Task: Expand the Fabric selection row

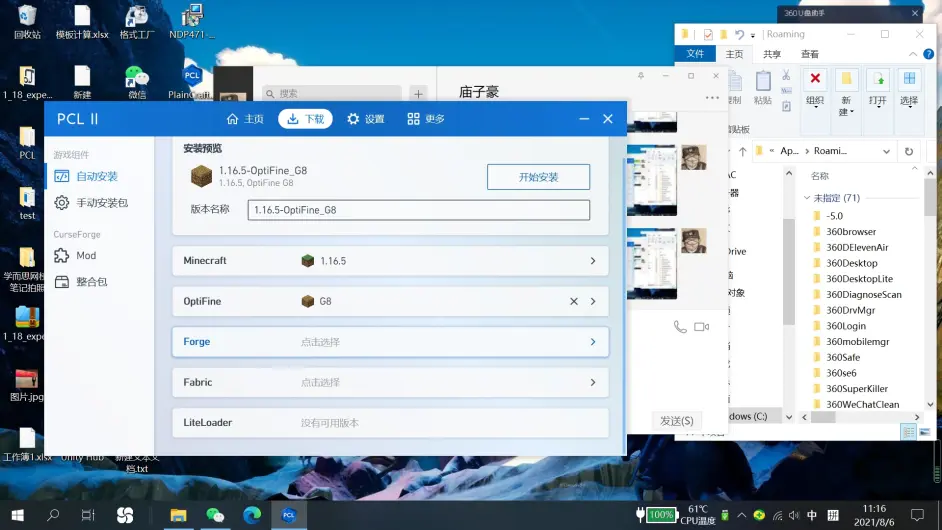Action: pos(390,382)
